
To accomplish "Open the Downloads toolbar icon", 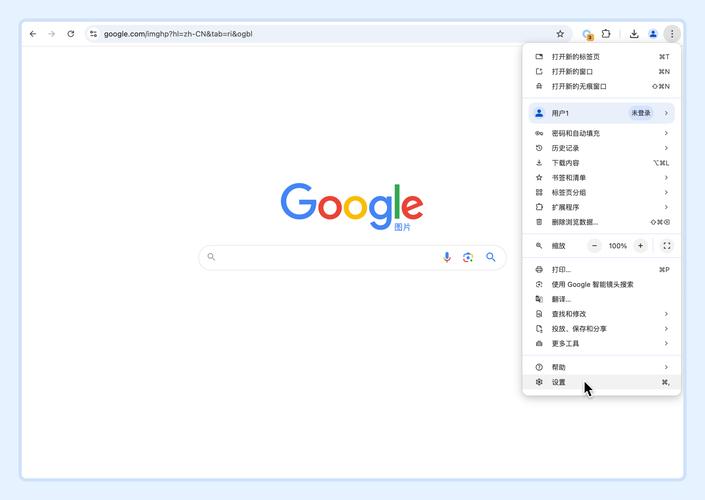I will point(634,34).
